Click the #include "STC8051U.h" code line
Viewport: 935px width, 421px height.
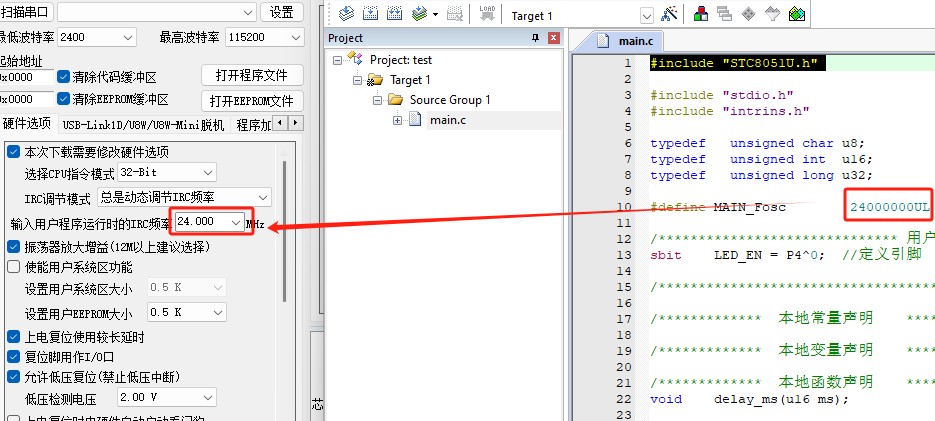pos(738,63)
